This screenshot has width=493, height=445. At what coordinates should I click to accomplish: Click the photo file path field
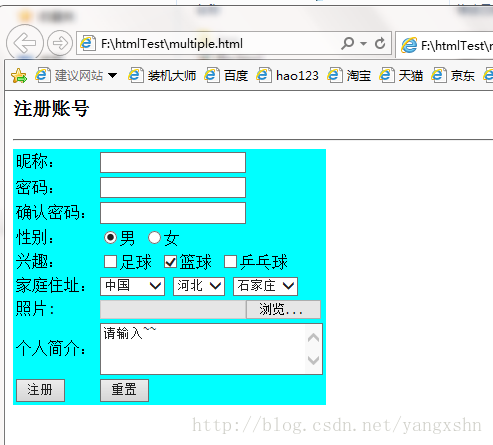click(173, 310)
